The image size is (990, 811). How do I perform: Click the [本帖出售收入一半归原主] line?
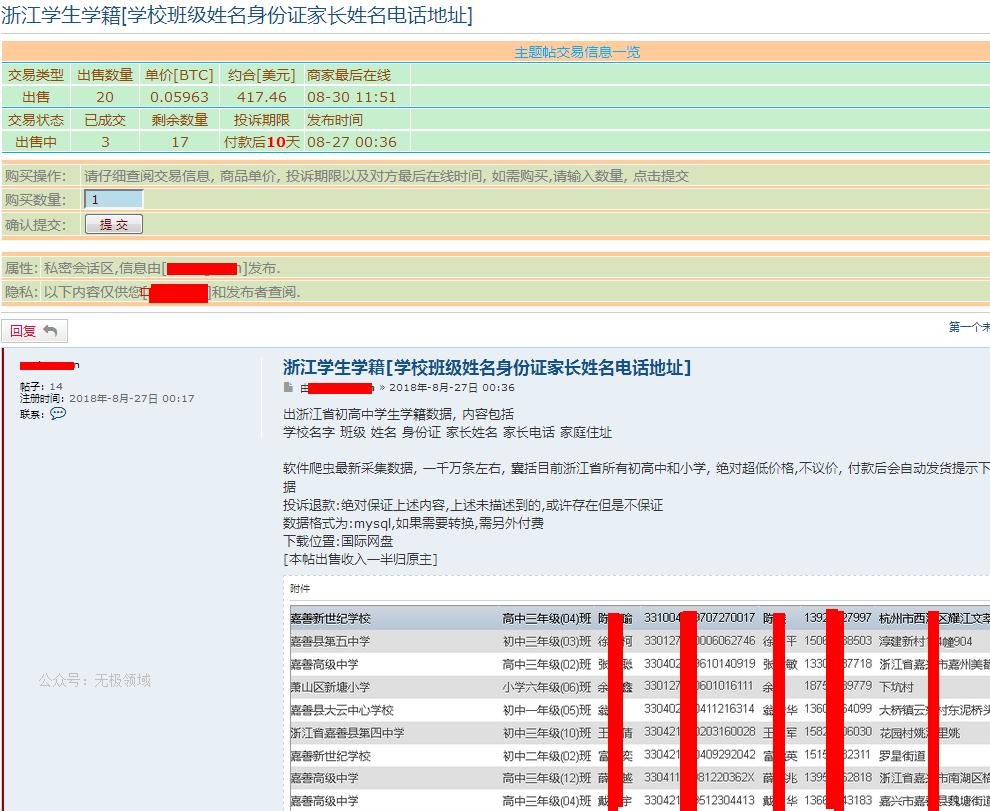coord(361,559)
